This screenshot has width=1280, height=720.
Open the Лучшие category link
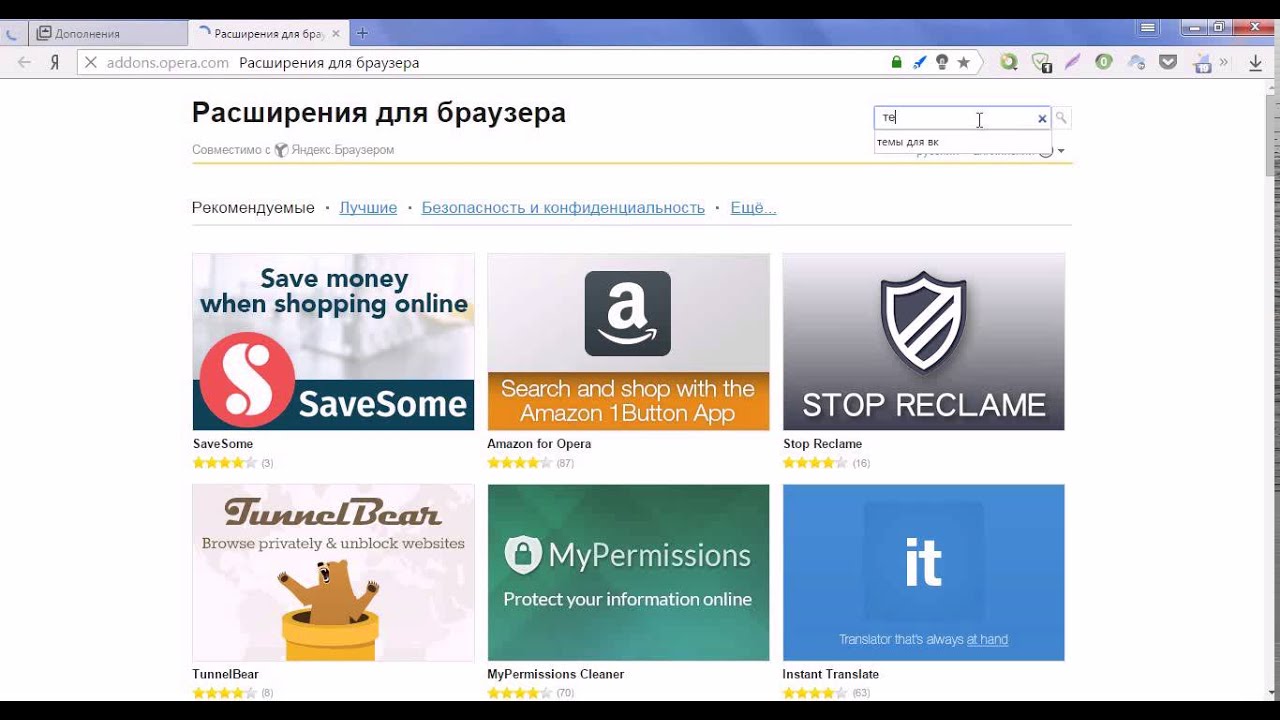tap(368, 208)
